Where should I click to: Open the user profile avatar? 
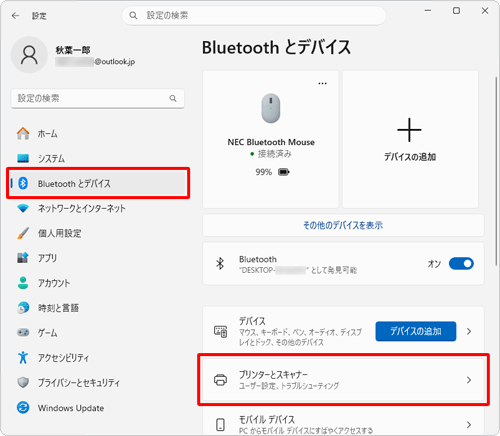[x=29, y=55]
